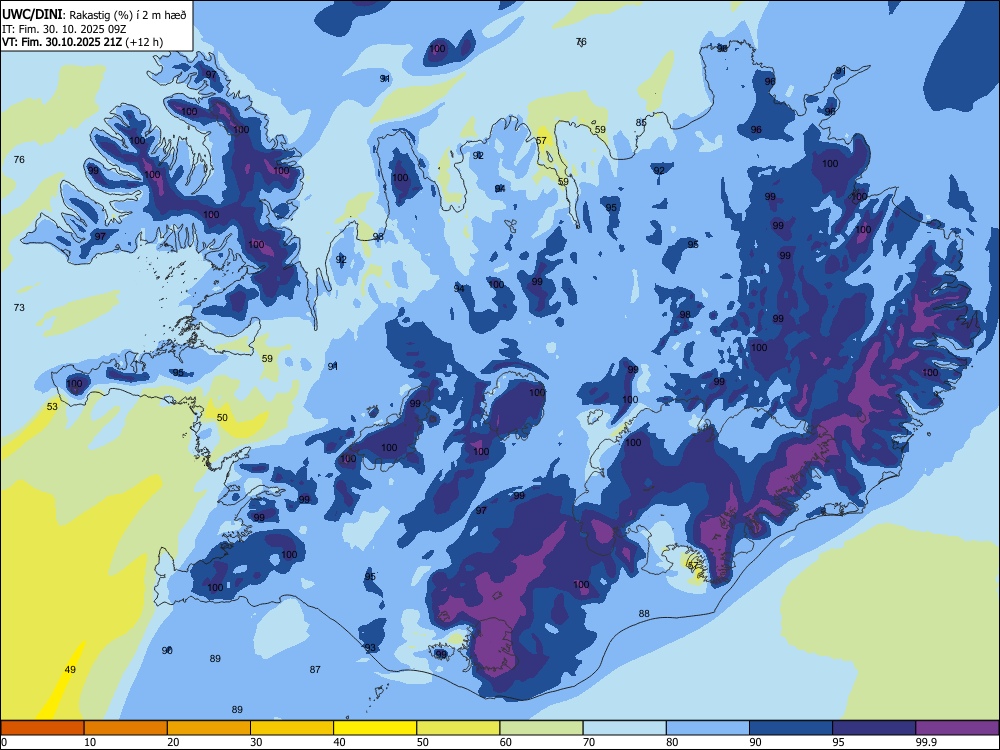Click the humidity value '49' in southwest sea
The image size is (1000, 750).
point(70,669)
